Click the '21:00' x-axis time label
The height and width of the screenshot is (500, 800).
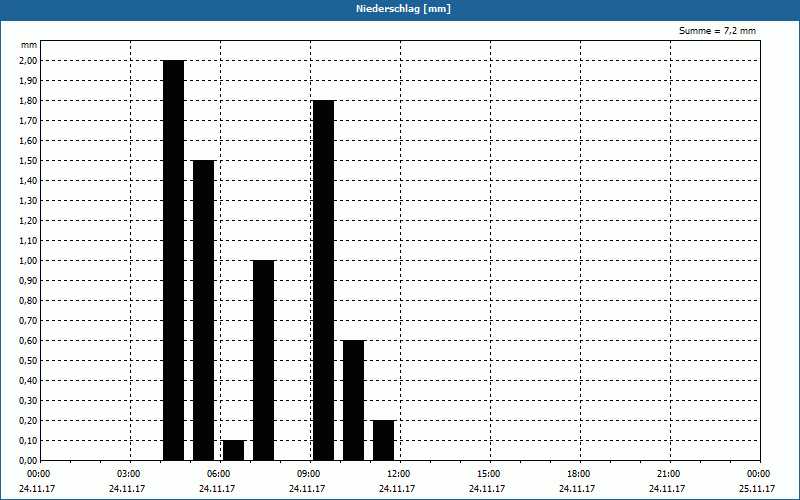click(668, 474)
